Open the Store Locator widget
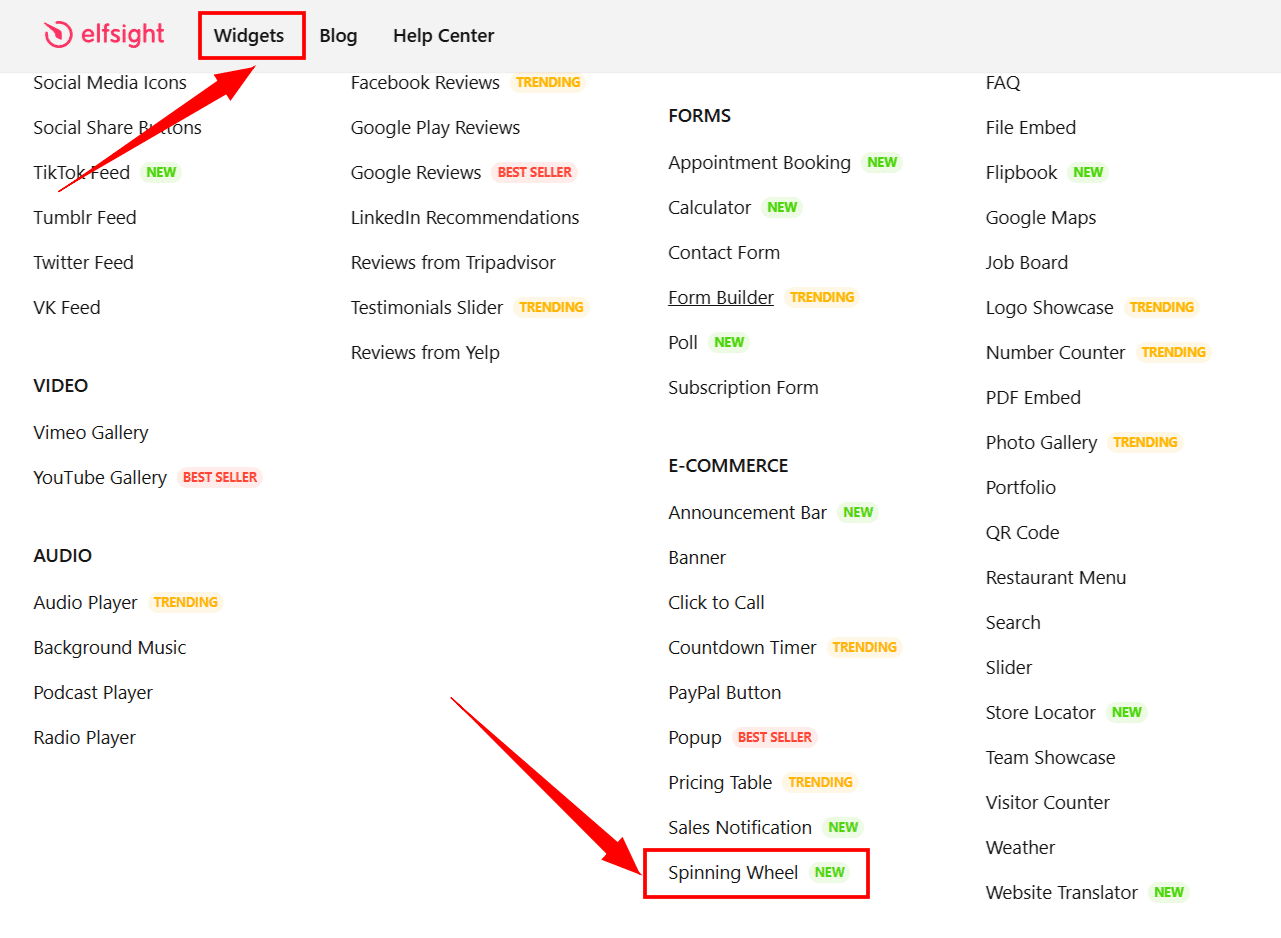This screenshot has width=1281, height=938. point(1040,713)
